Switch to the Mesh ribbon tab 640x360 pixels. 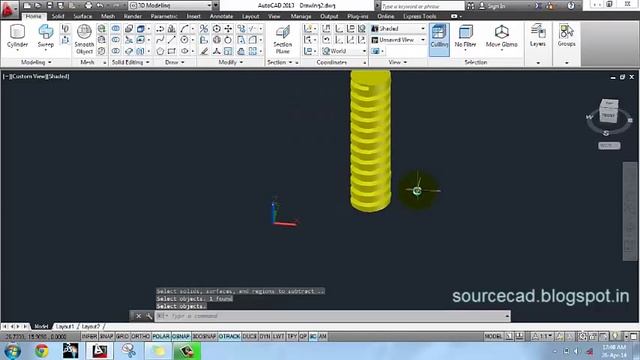pyautogui.click(x=108, y=16)
